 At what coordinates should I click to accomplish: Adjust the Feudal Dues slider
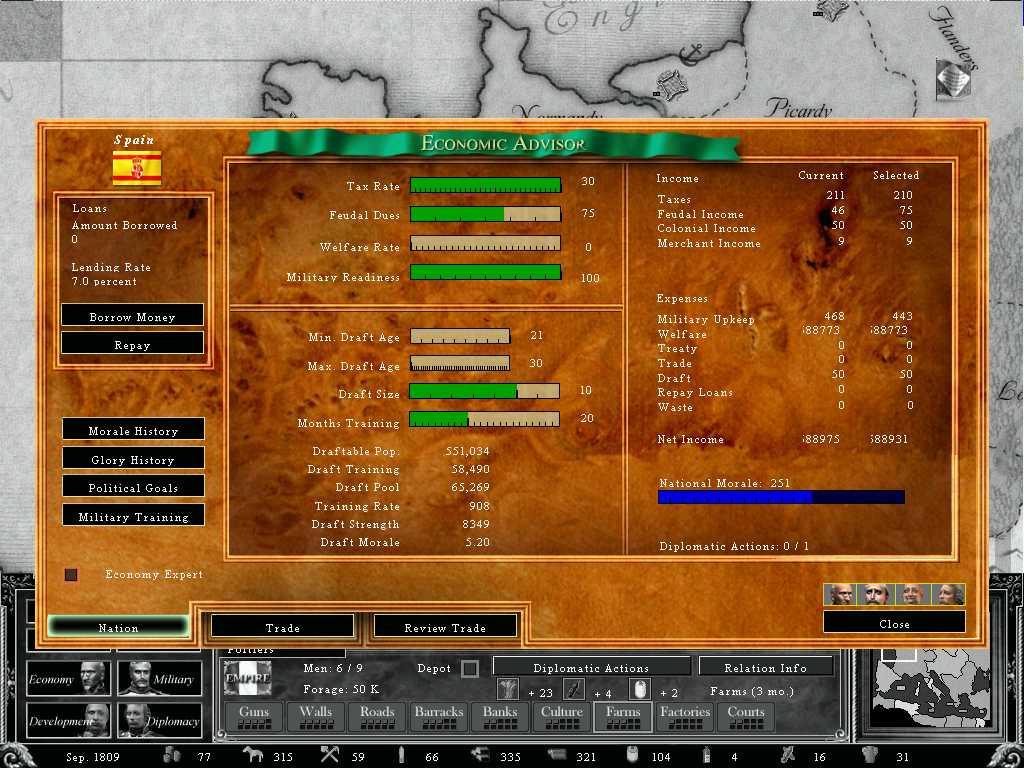click(x=485, y=214)
